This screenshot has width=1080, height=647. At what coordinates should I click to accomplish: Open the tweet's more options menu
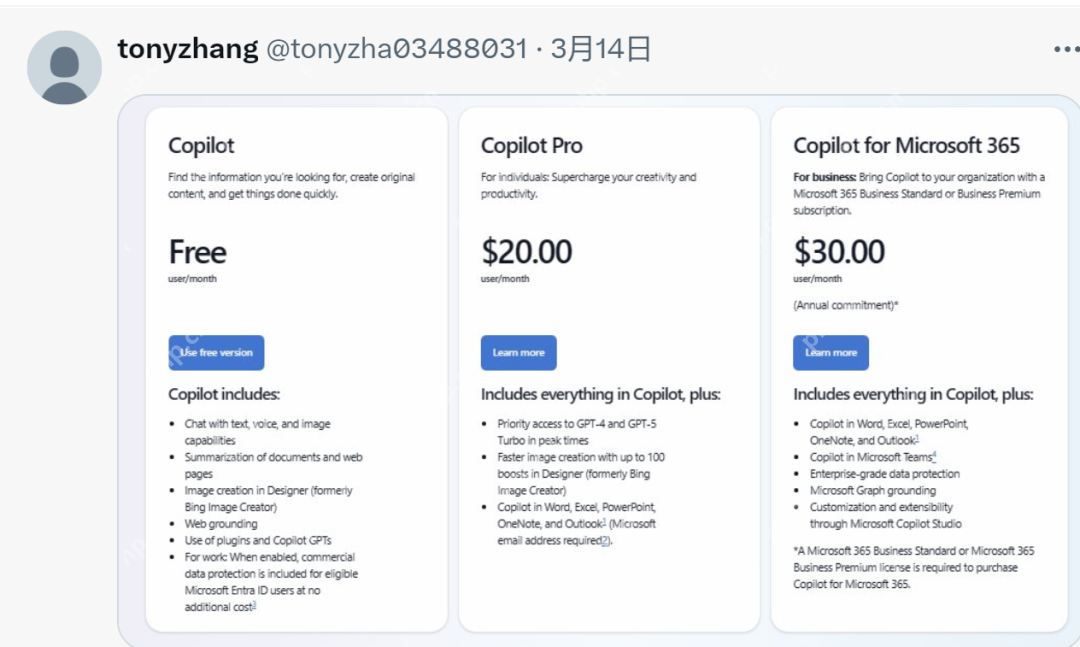point(1065,49)
